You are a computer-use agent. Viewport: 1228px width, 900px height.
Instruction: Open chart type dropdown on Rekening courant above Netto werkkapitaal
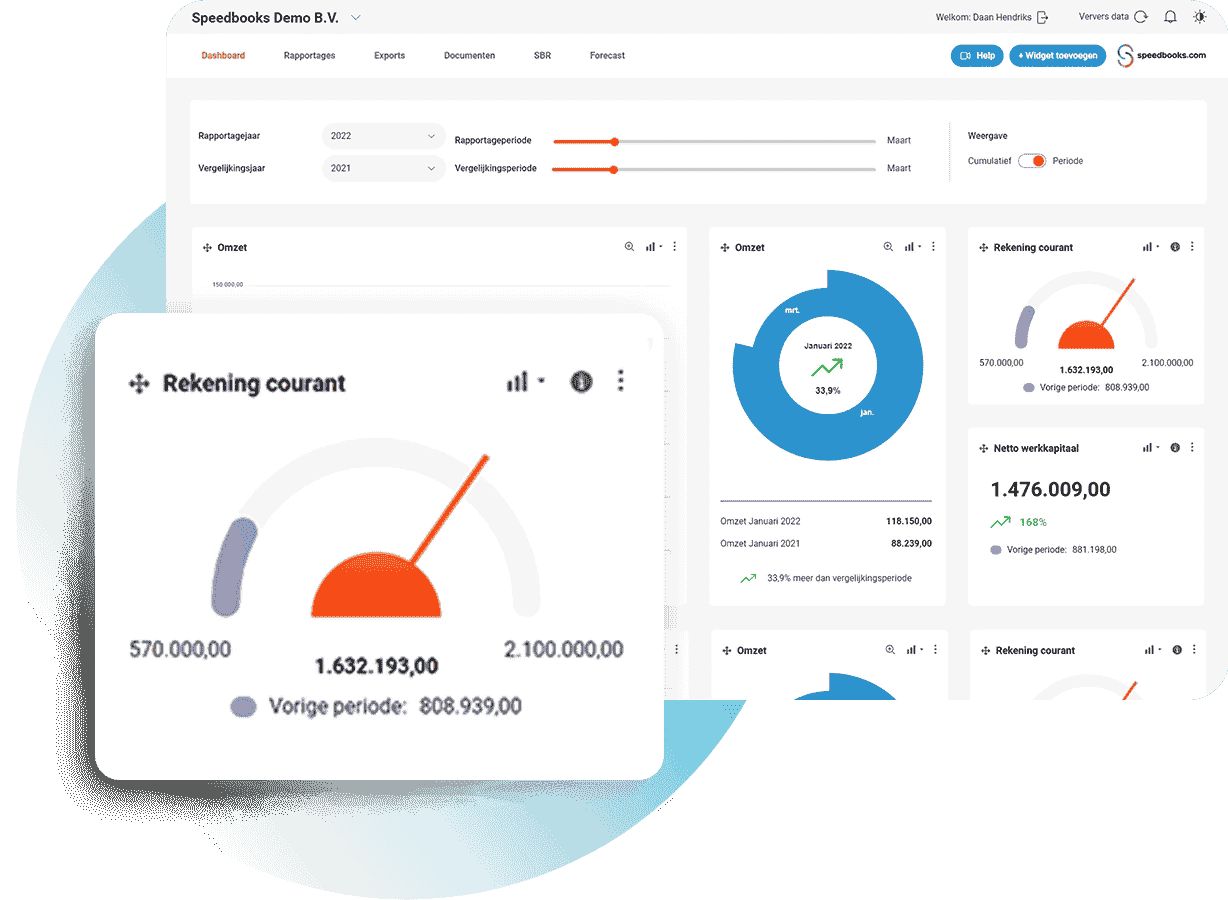tap(1151, 247)
